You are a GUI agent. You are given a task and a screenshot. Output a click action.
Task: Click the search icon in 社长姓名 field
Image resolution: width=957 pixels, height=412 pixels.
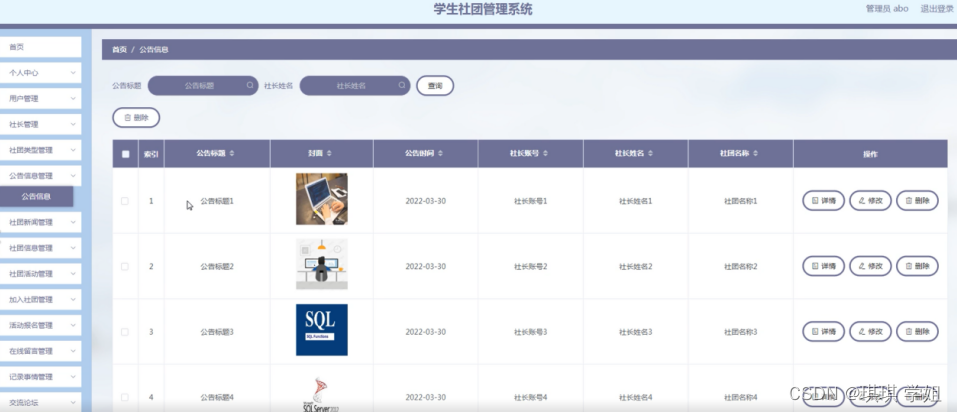click(x=402, y=85)
